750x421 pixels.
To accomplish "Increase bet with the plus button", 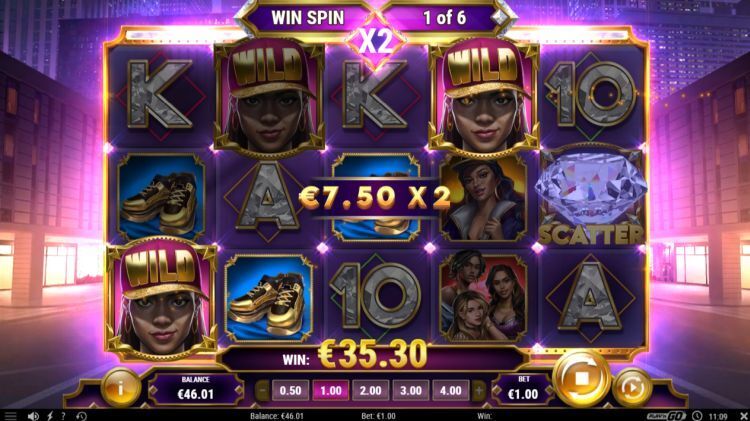I will [x=479, y=391].
